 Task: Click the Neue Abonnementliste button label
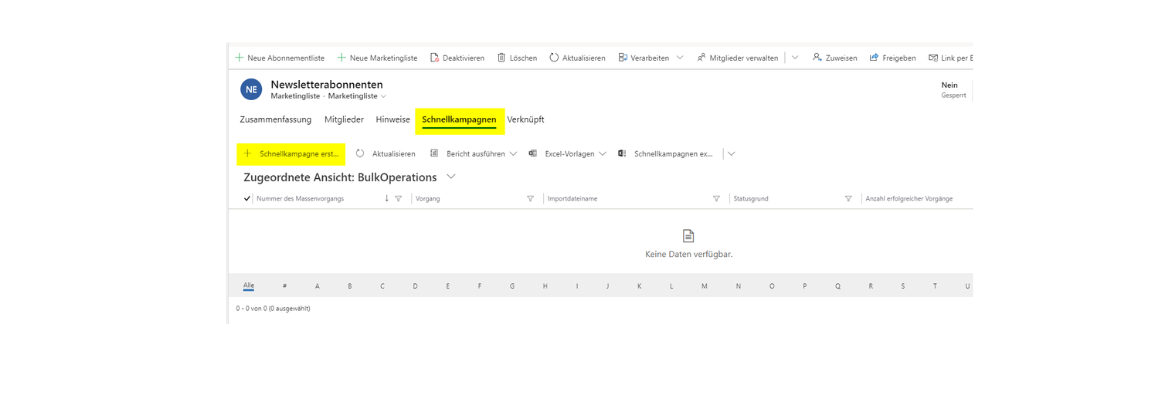point(286,57)
